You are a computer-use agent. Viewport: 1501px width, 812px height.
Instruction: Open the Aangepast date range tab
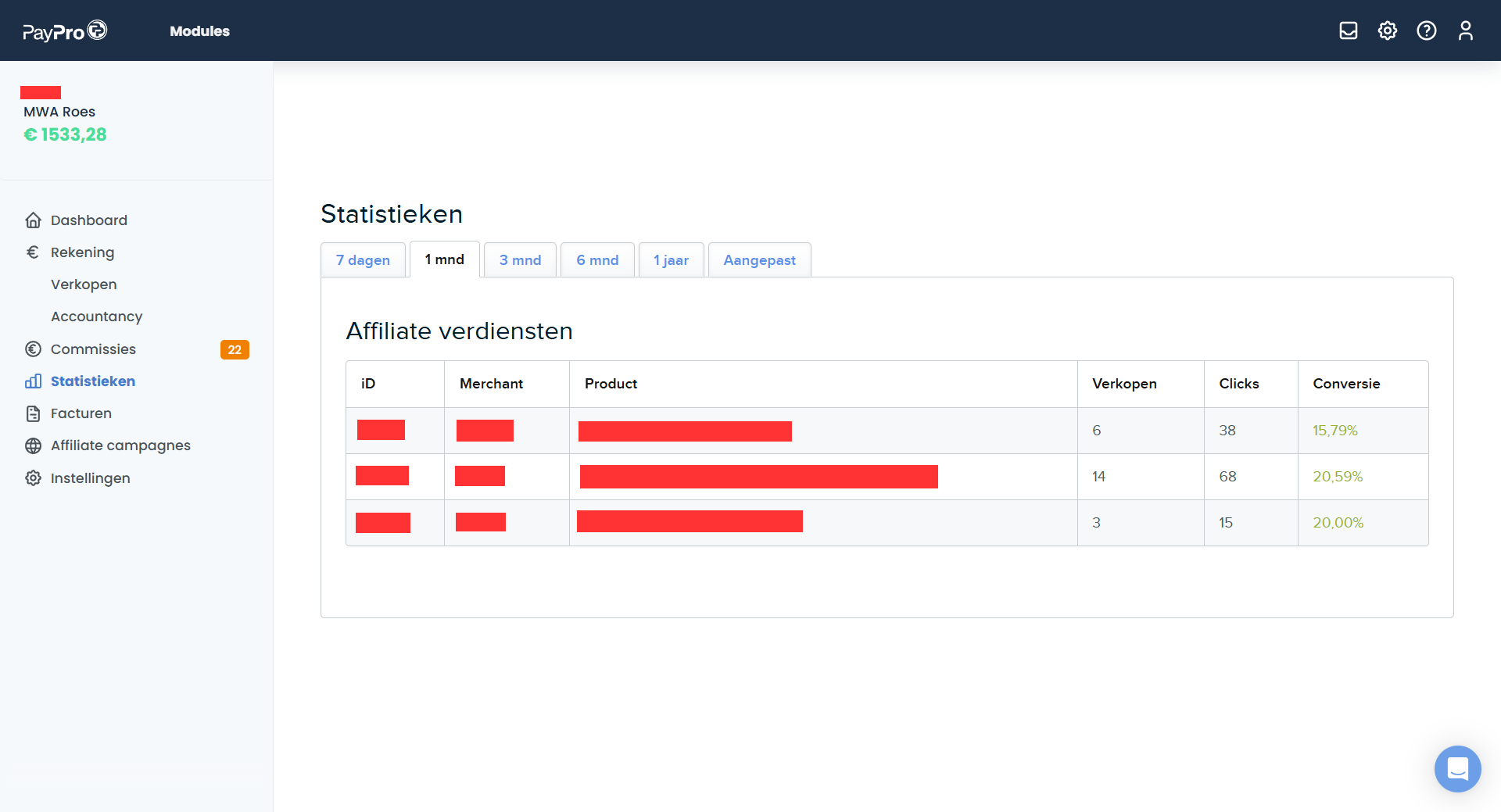tap(759, 260)
